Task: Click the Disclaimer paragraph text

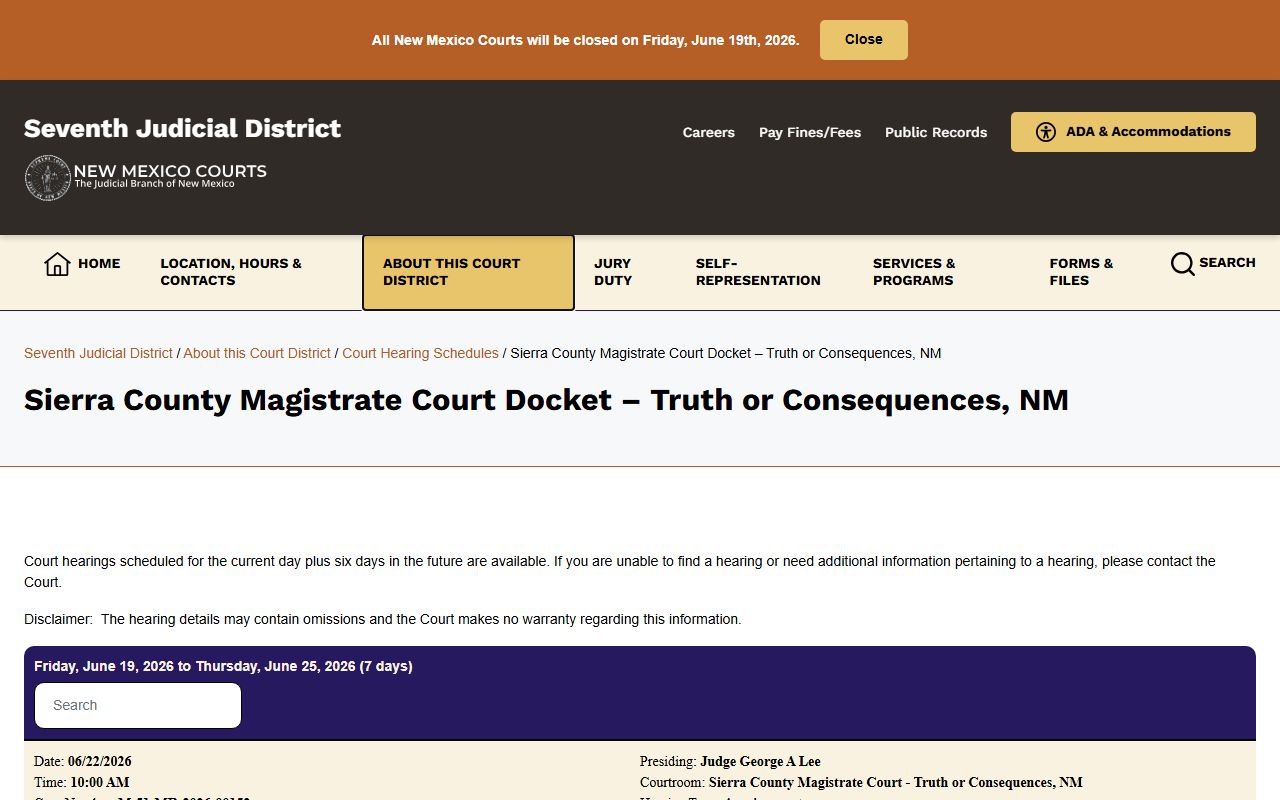Action: tap(383, 619)
